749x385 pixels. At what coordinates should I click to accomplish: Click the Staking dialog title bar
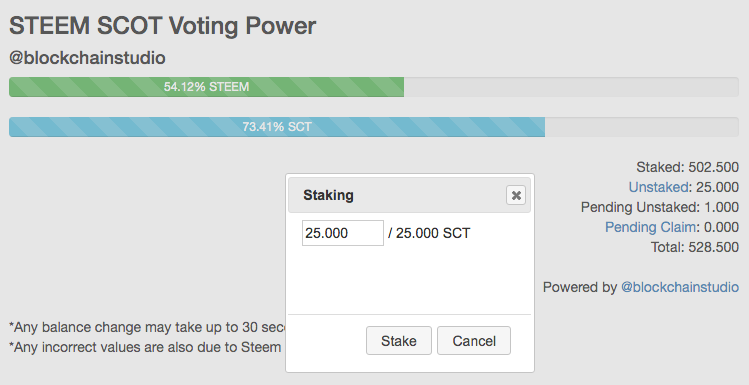pos(409,195)
